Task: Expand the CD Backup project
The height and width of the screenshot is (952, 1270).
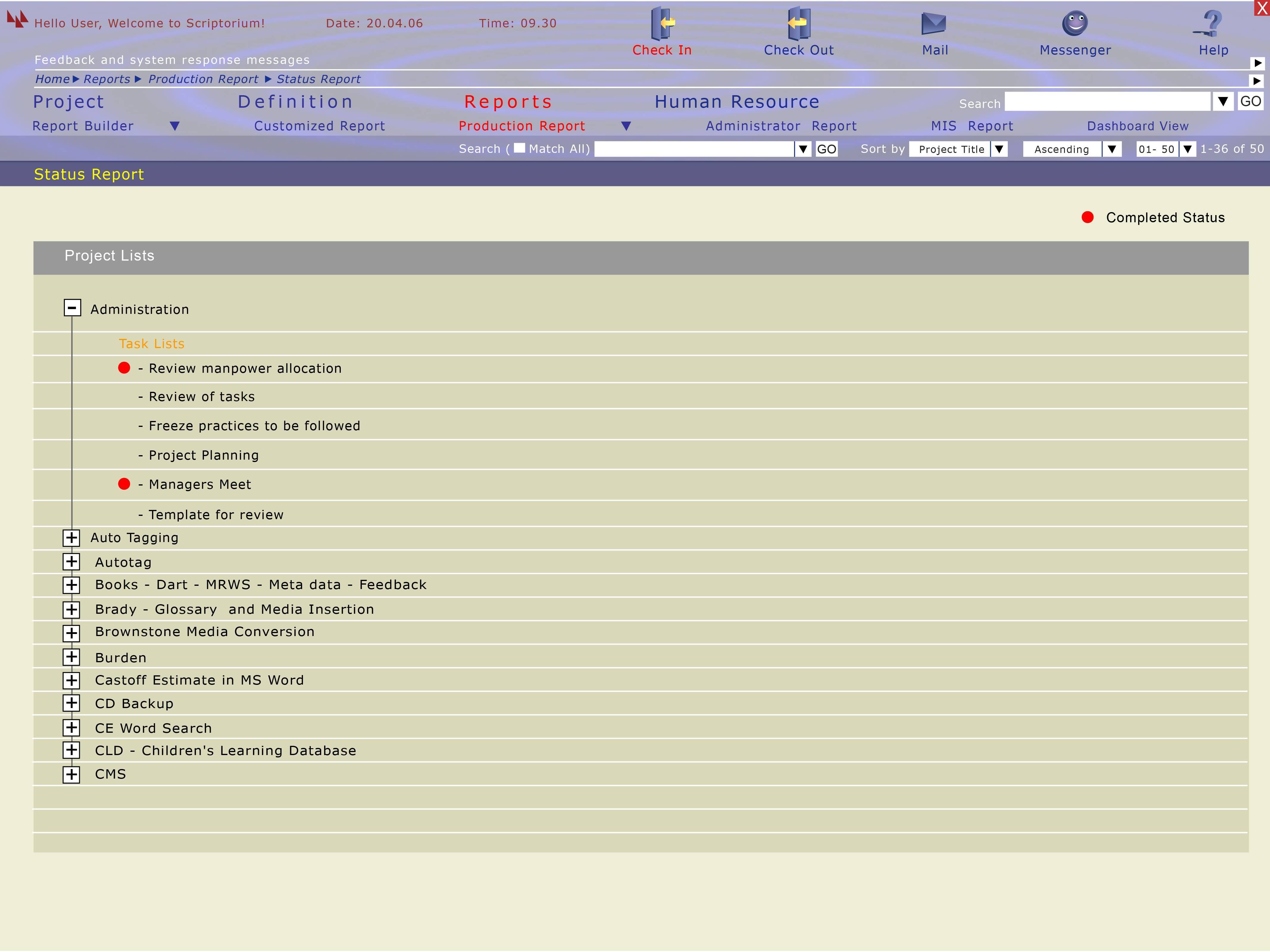Action: (71, 703)
